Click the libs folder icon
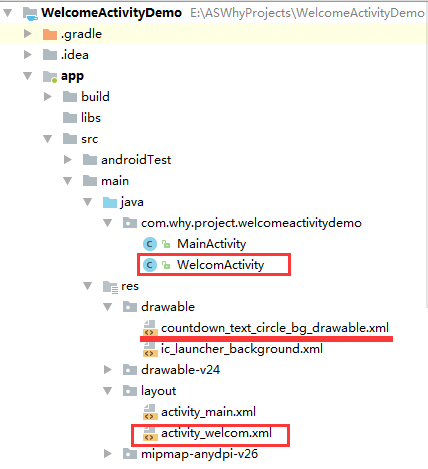Screen dimensions: 428x469 coord(70,118)
